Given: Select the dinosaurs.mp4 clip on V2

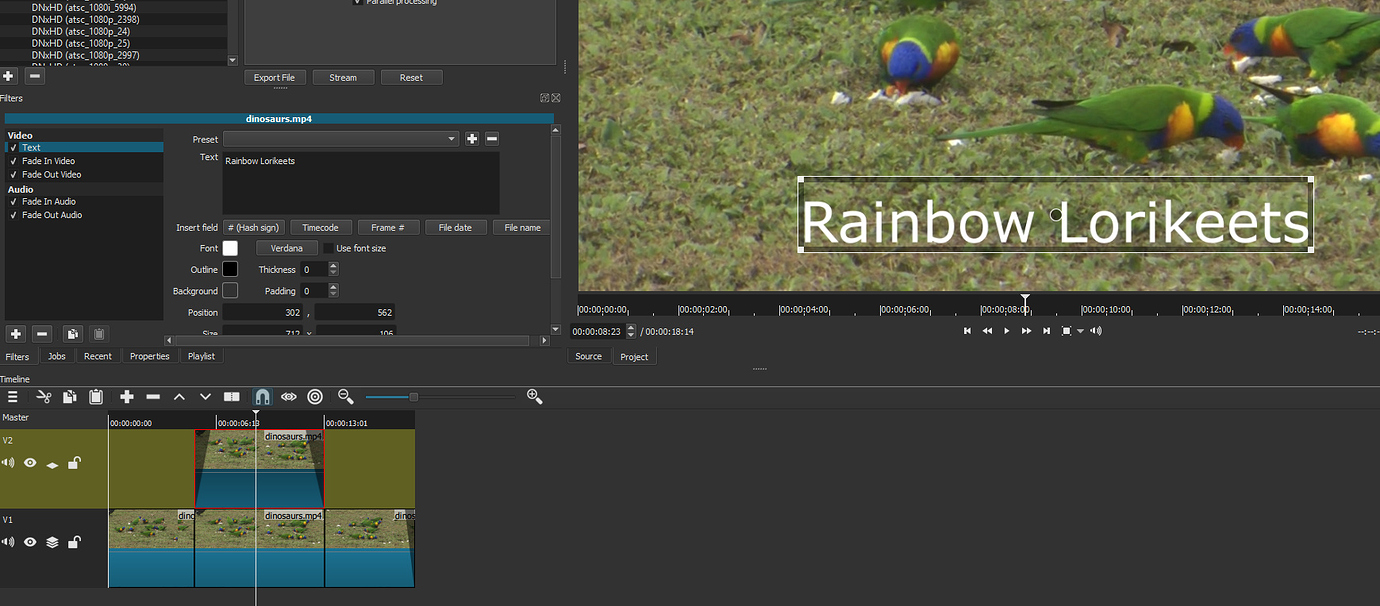Looking at the screenshot, I should pos(259,469).
